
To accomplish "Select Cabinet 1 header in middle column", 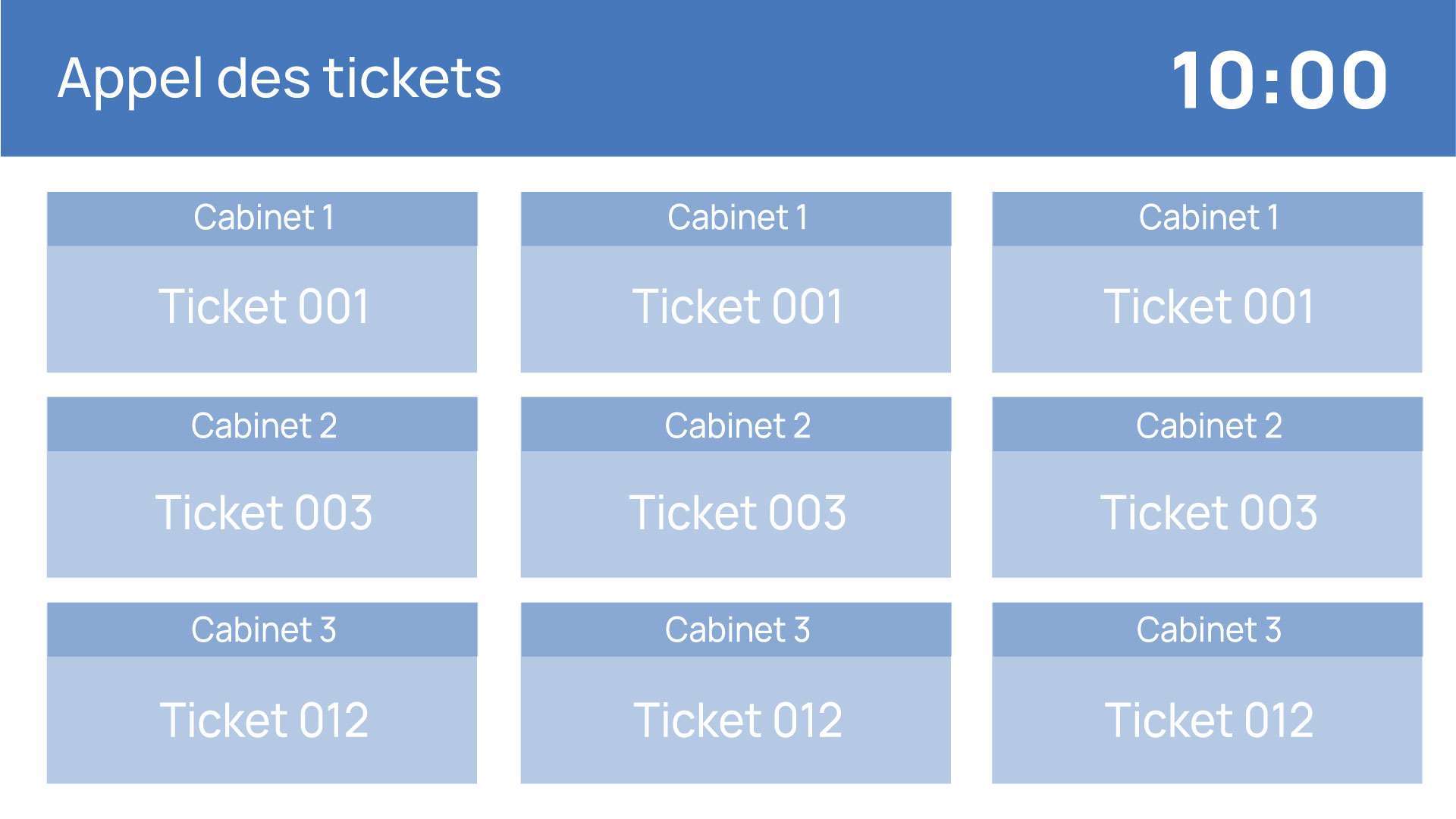I will coord(736,218).
